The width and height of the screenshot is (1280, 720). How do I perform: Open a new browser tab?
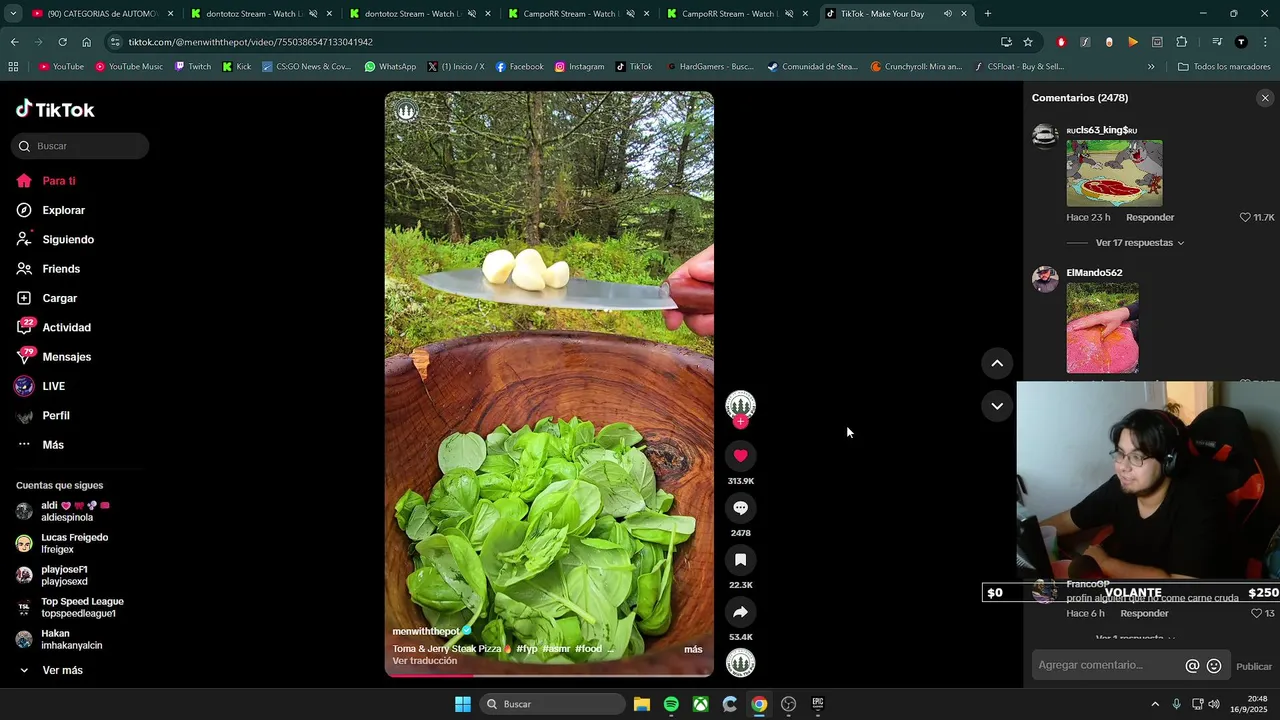pyautogui.click(x=988, y=14)
